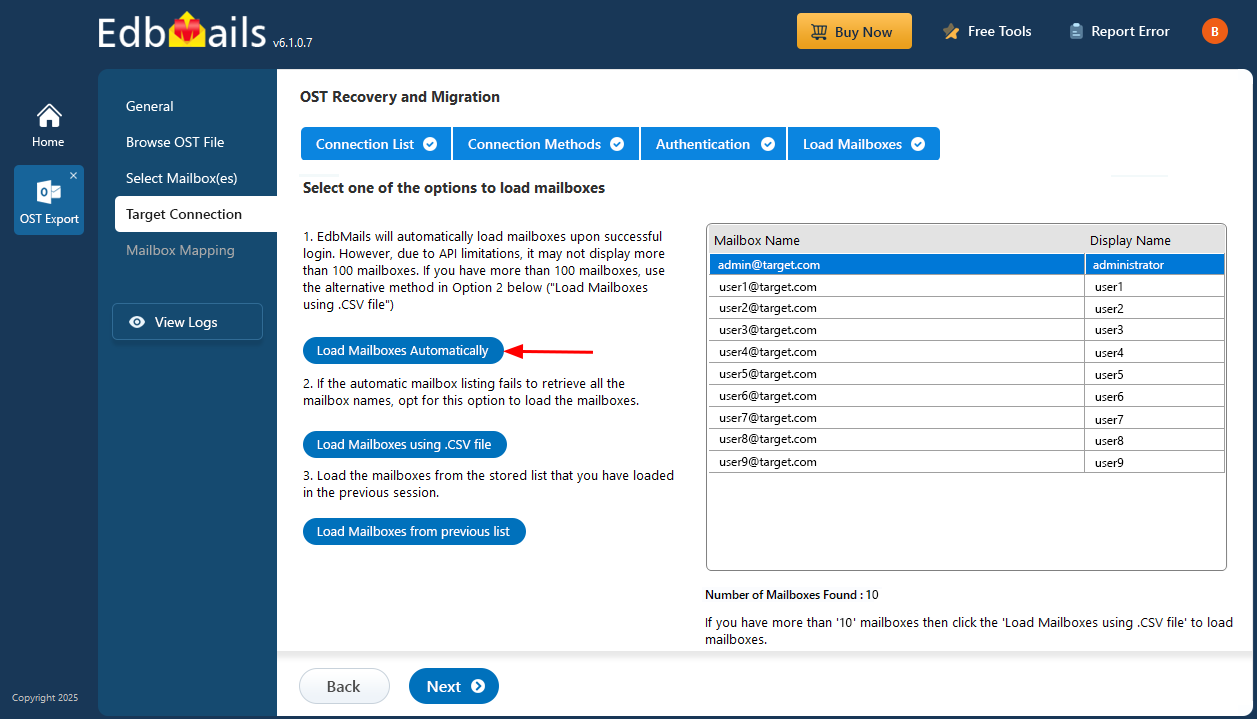1257x719 pixels.
Task: Click the OST Recovery and Migration heading
Action: click(x=400, y=97)
